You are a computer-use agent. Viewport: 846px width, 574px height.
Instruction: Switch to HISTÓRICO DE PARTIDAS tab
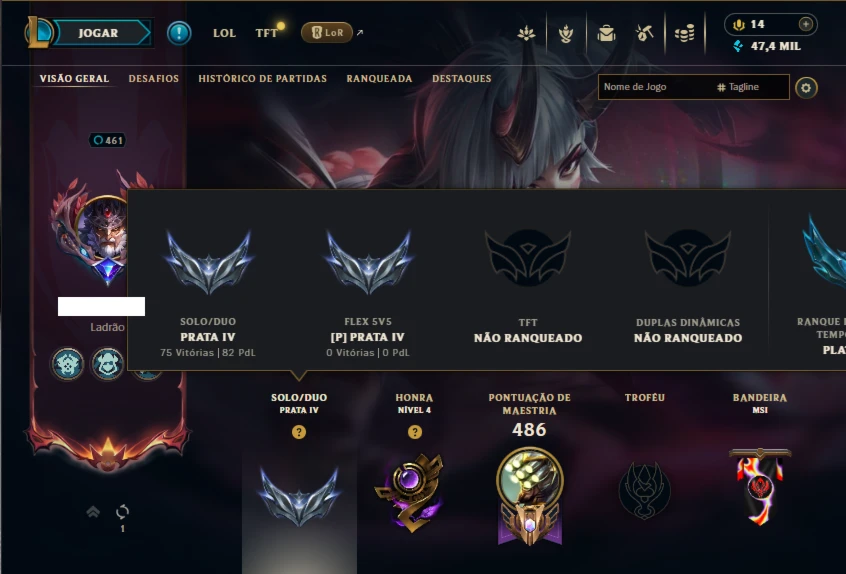(x=263, y=79)
